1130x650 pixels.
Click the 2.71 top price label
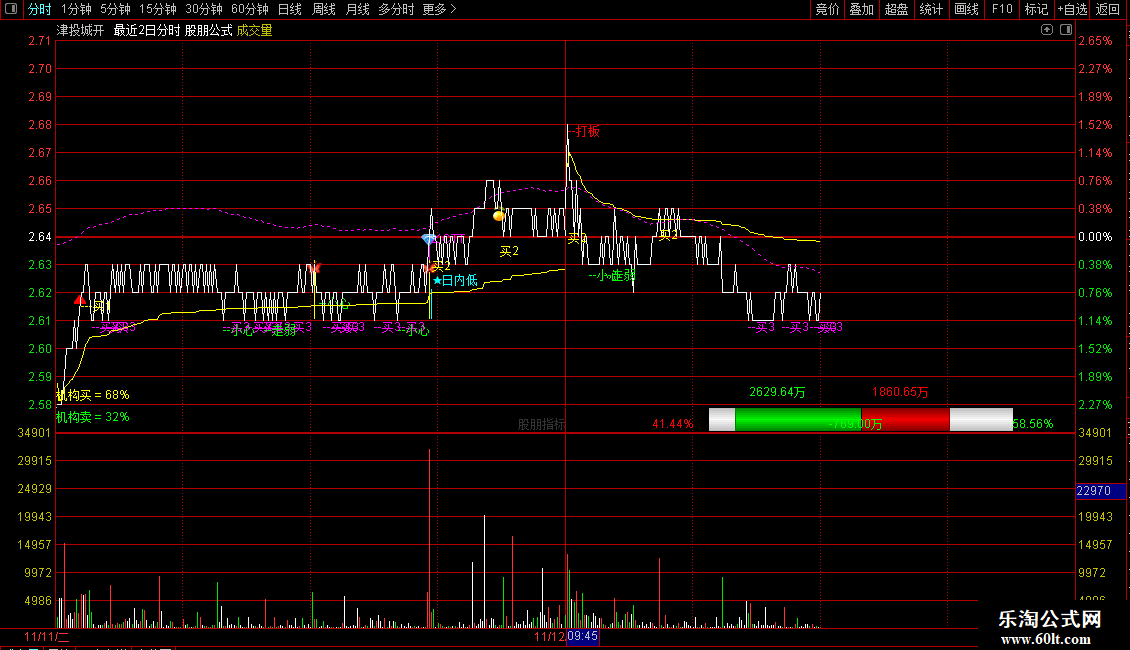(x=40, y=41)
